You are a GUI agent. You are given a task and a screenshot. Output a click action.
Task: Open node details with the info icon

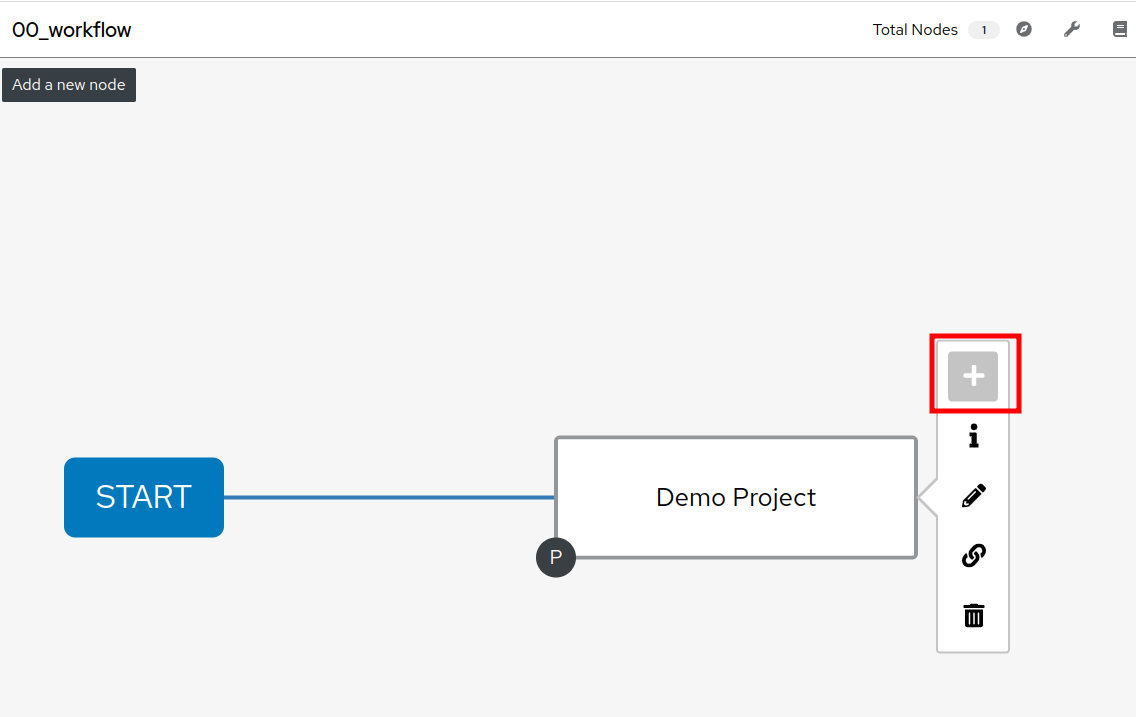(x=973, y=436)
